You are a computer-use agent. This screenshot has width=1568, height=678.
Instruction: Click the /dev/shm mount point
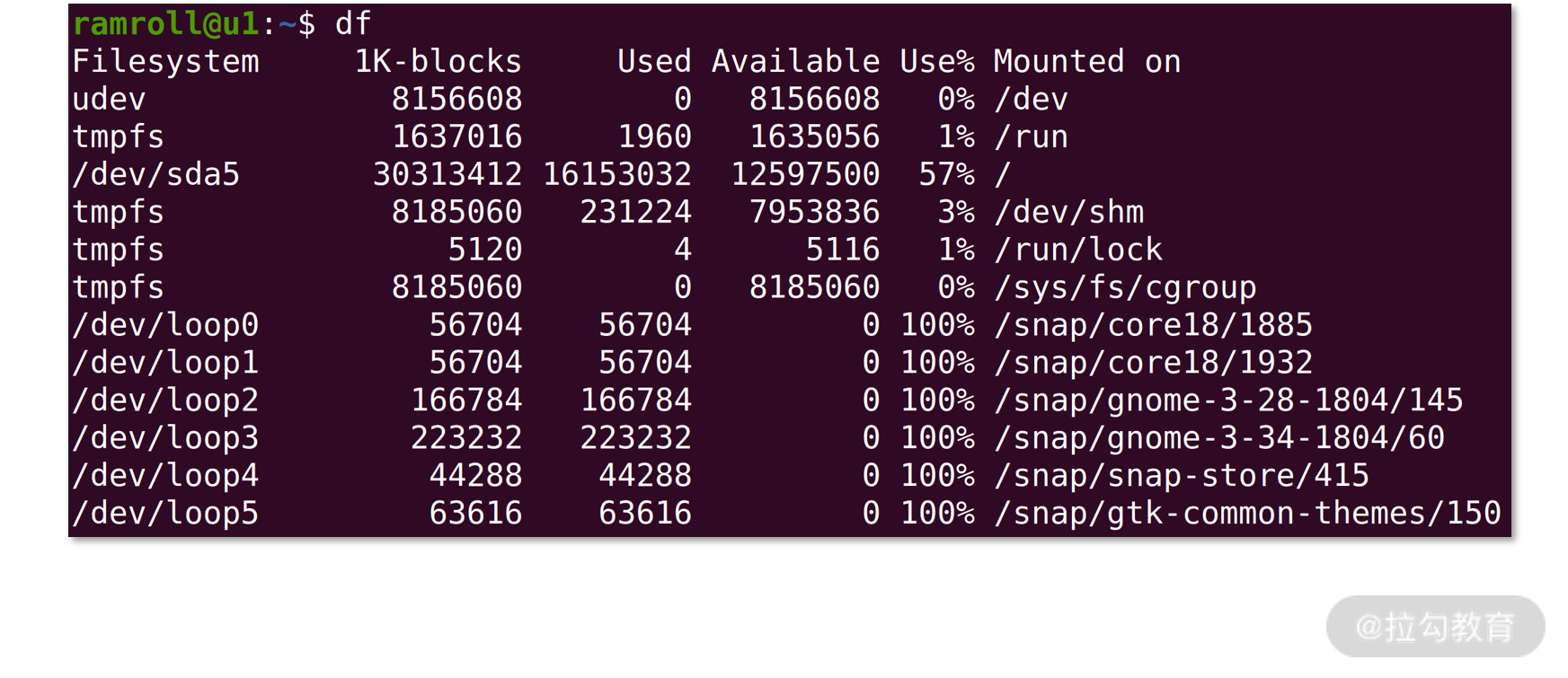1068,212
